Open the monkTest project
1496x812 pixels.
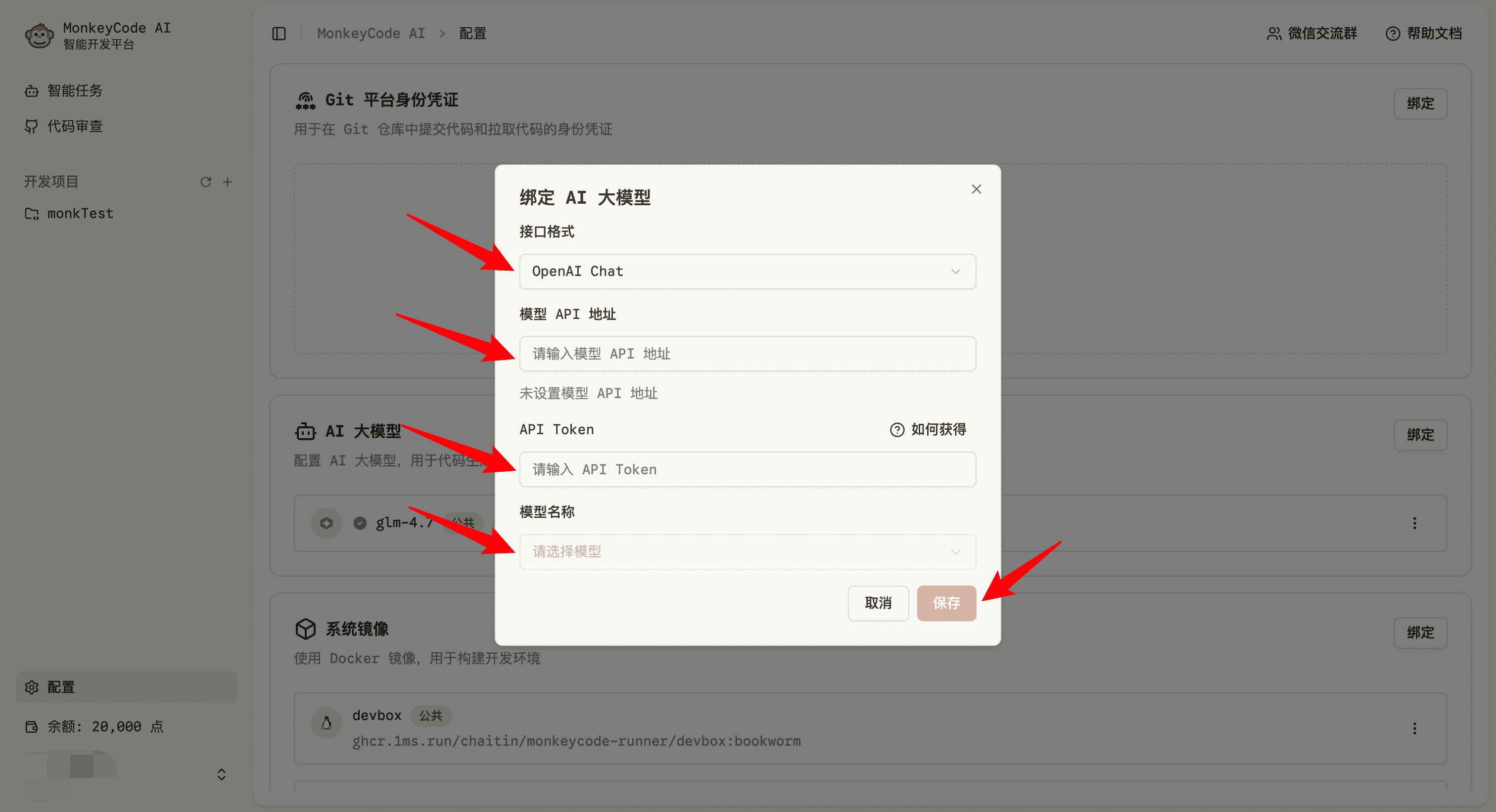click(80, 213)
